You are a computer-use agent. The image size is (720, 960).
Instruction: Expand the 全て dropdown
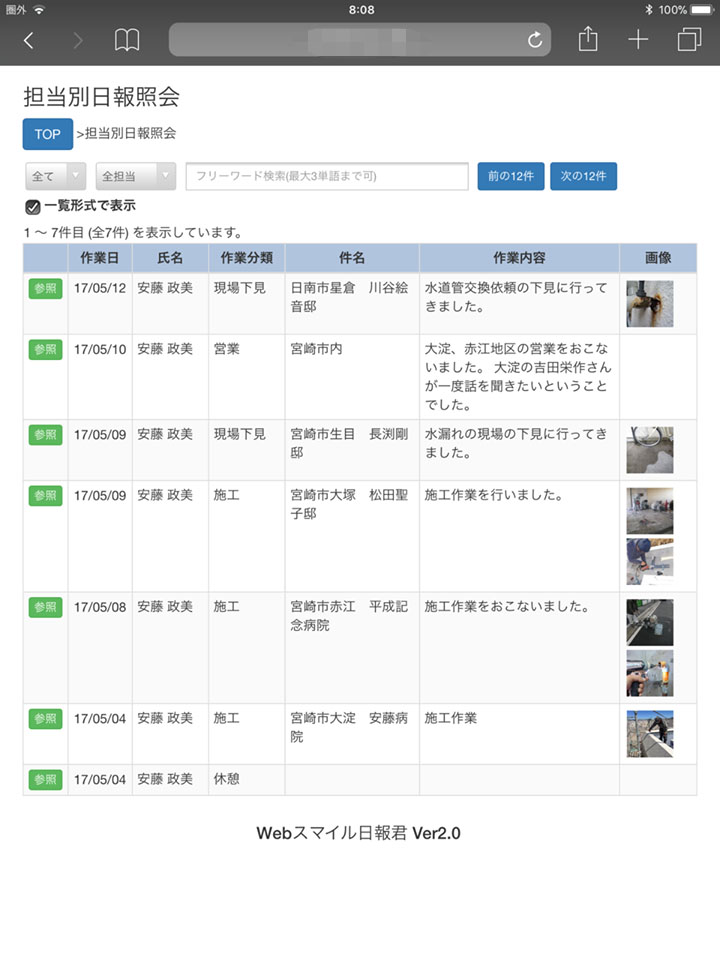[x=55, y=176]
